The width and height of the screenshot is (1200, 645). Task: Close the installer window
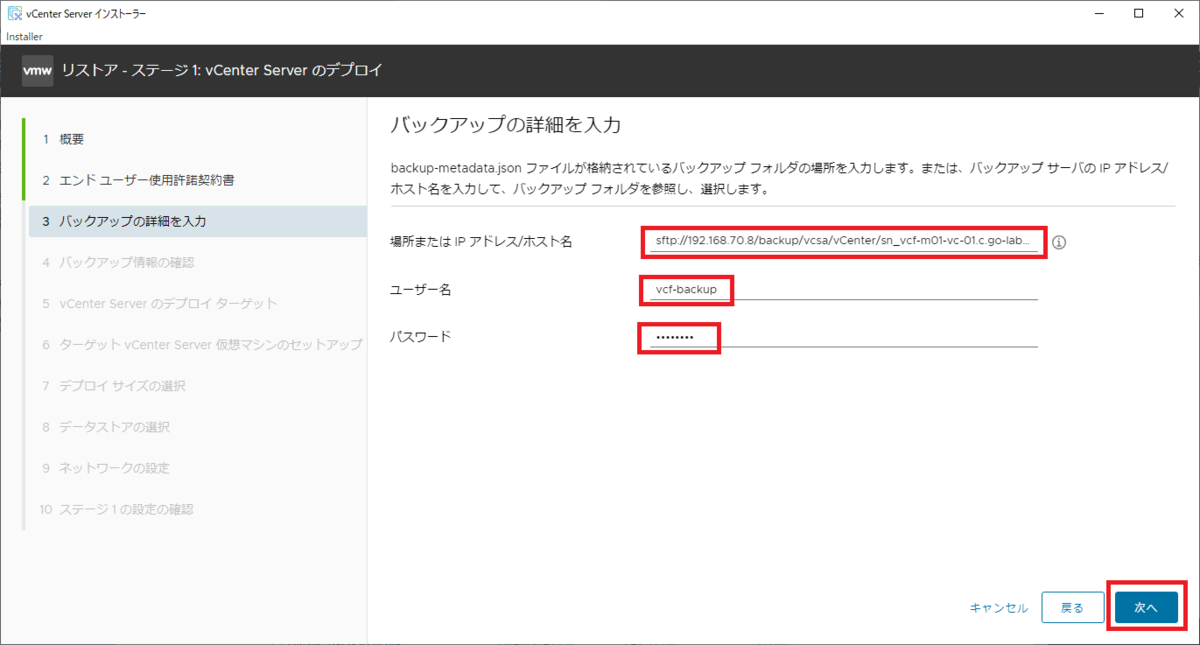pyautogui.click(x=1180, y=13)
